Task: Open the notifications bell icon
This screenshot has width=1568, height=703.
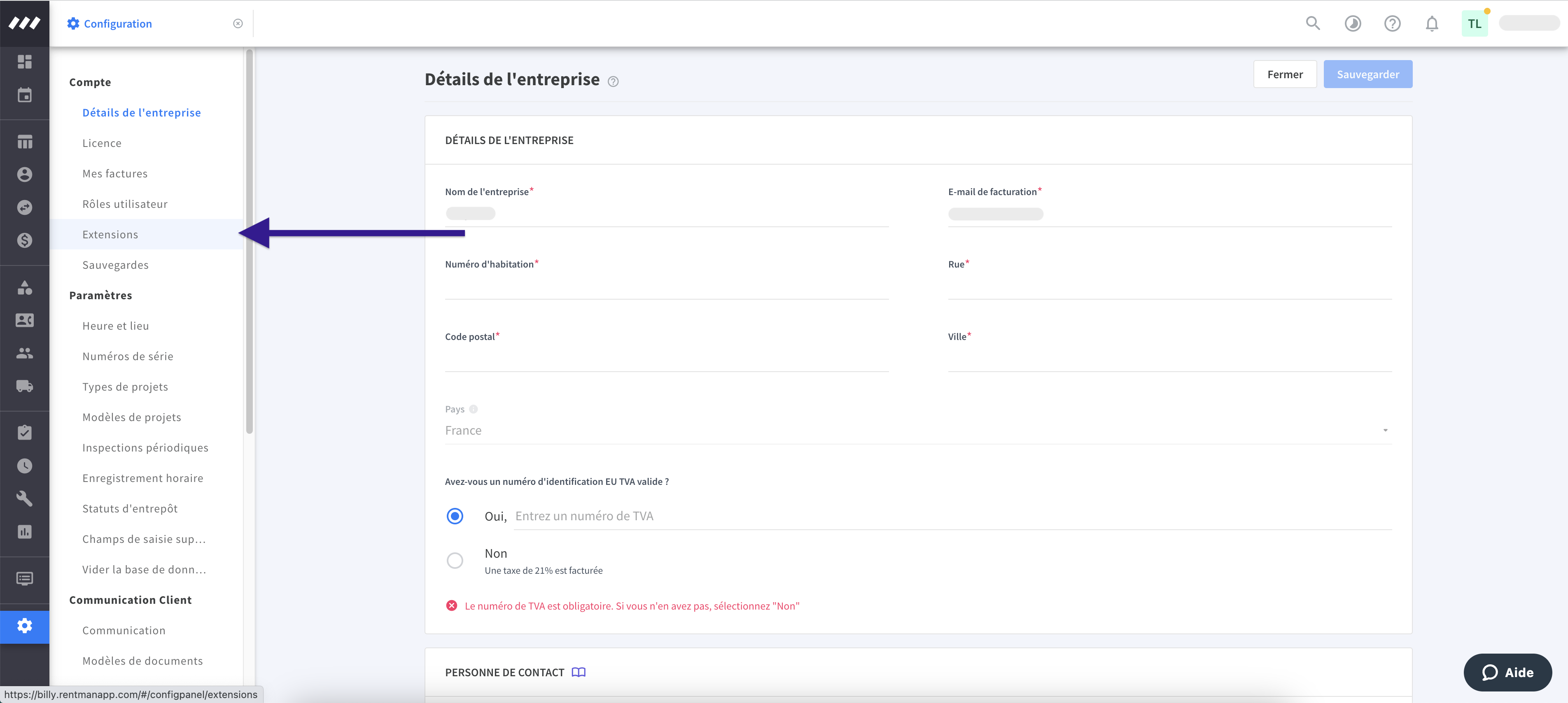Action: (1432, 24)
